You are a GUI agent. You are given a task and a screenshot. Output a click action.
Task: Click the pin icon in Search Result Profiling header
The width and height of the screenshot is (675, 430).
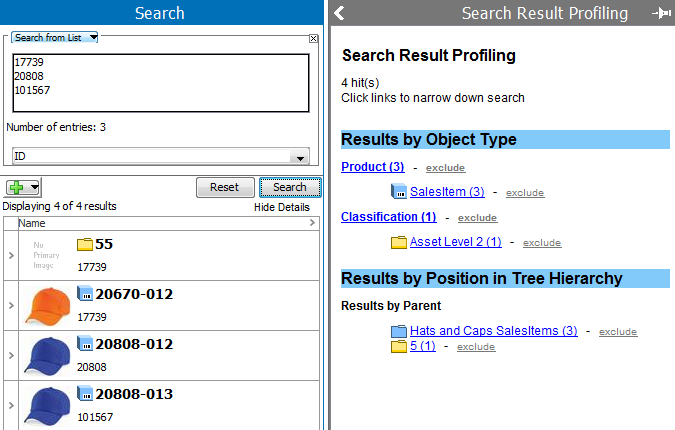pyautogui.click(x=661, y=13)
